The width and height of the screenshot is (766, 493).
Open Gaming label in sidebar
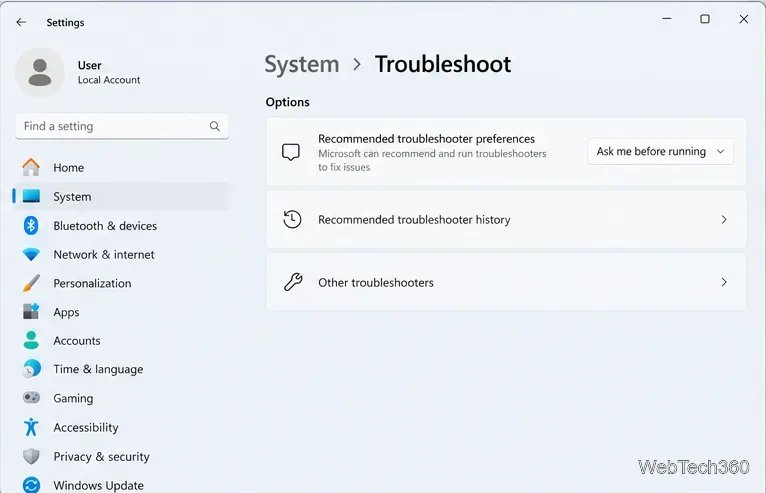[73, 398]
